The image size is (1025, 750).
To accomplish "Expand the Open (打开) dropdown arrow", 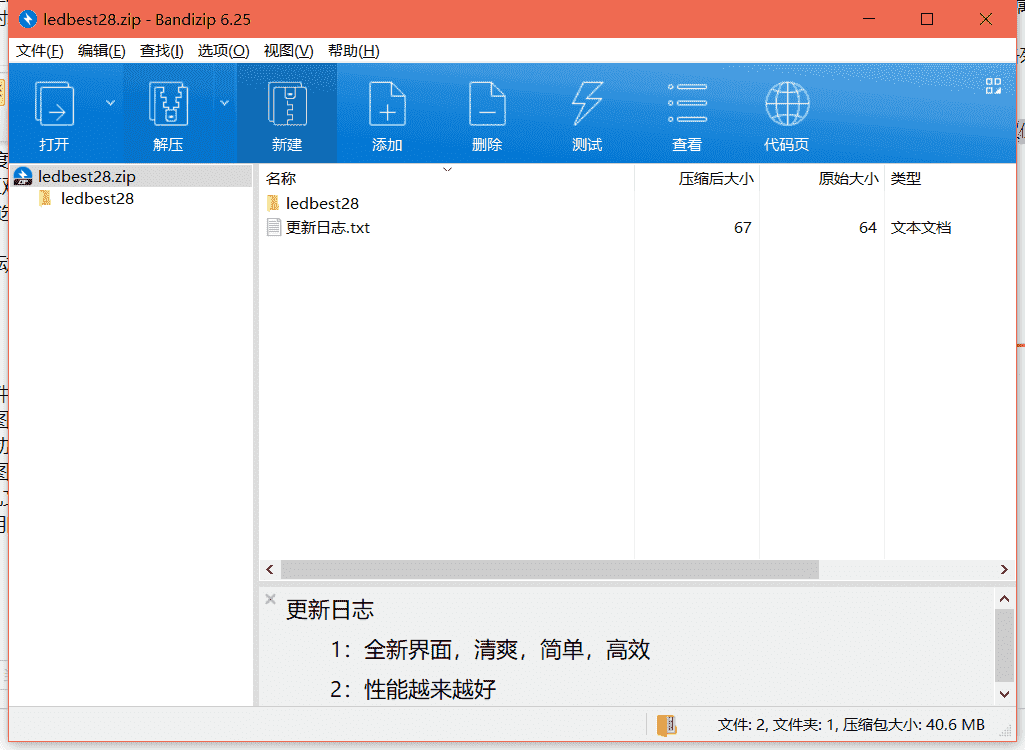I will 110,103.
